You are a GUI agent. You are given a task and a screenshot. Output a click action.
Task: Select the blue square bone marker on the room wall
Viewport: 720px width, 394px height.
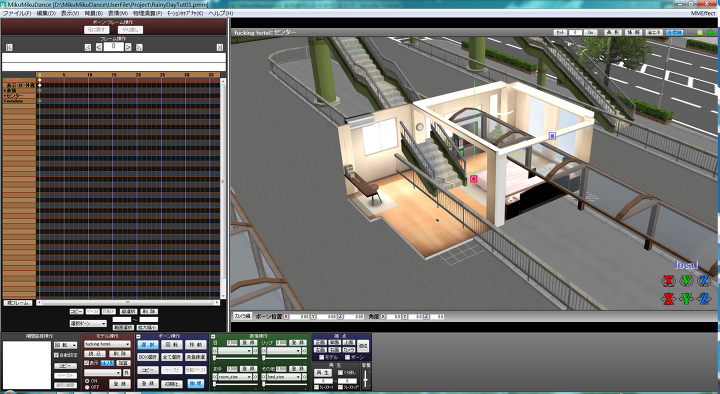point(552,136)
